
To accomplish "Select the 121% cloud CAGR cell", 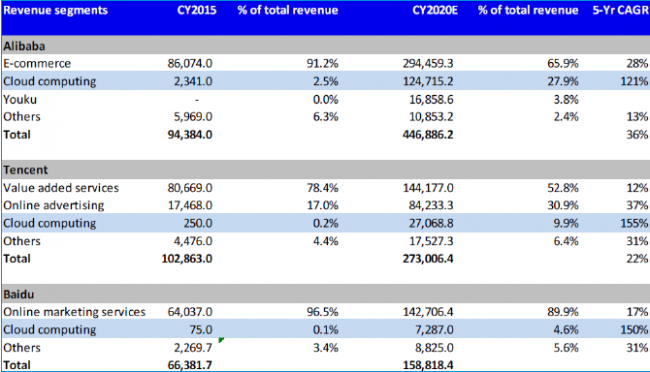I will point(634,81).
